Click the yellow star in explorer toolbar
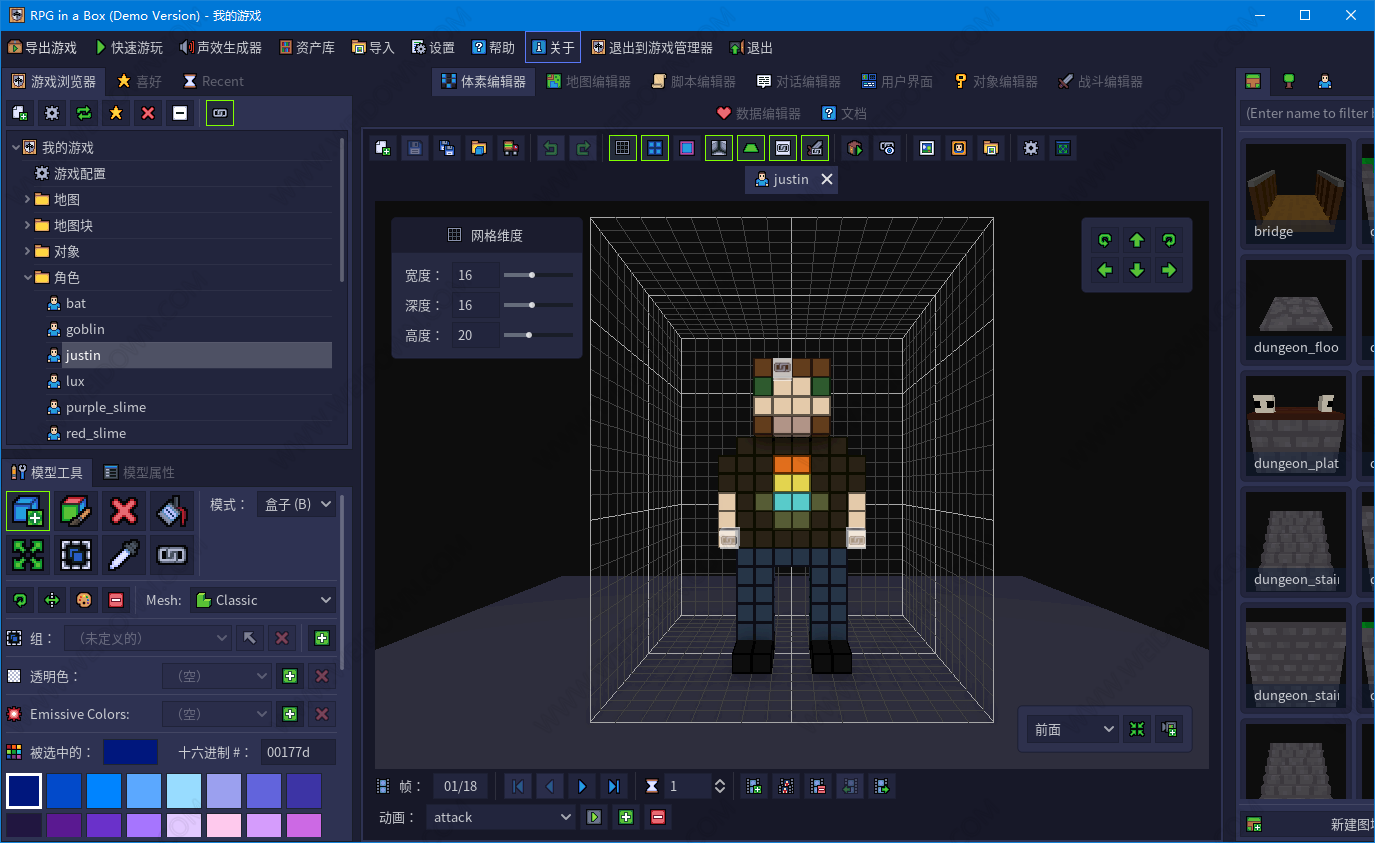 click(116, 113)
